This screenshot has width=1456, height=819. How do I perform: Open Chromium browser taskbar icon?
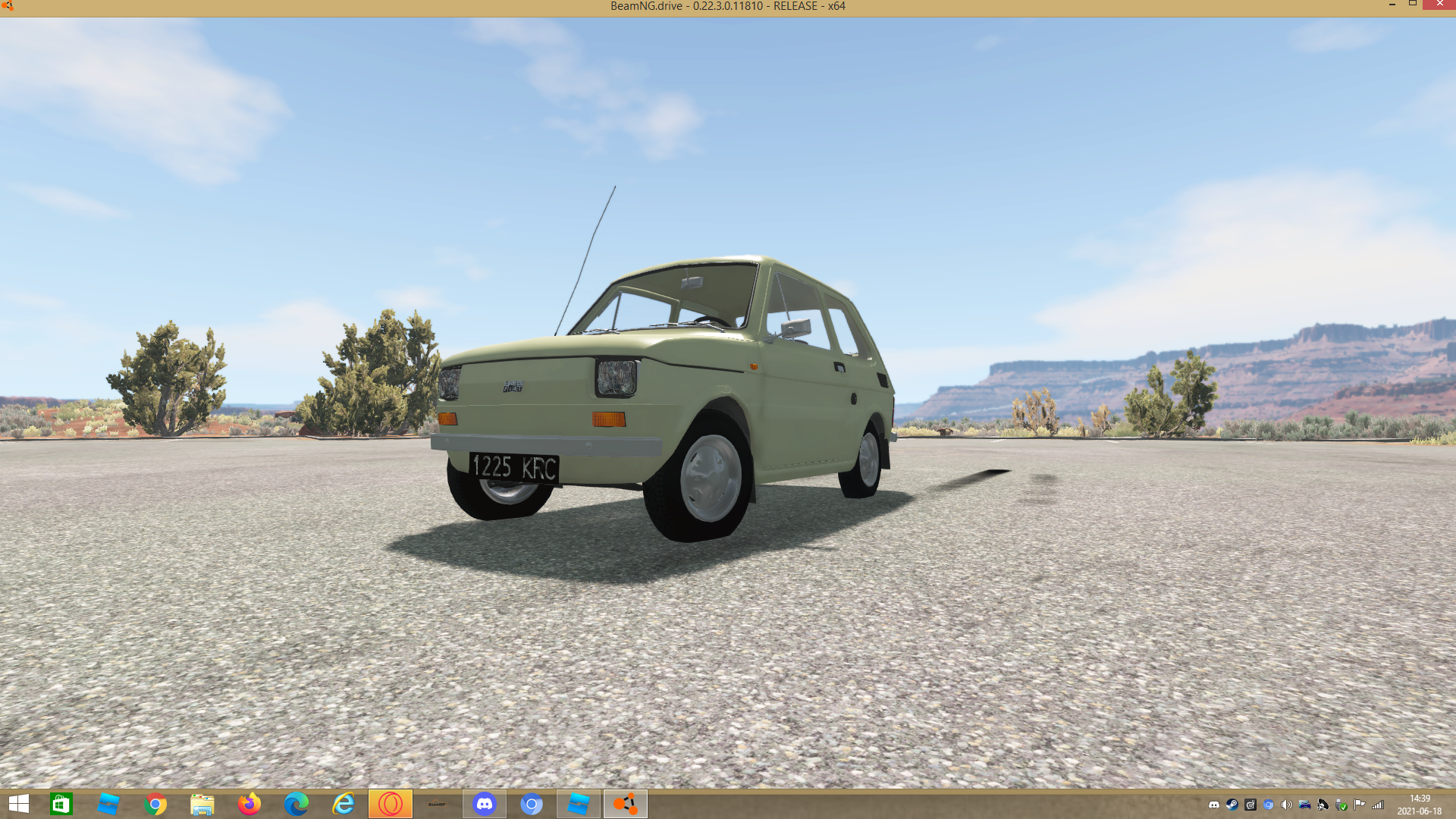pyautogui.click(x=532, y=804)
